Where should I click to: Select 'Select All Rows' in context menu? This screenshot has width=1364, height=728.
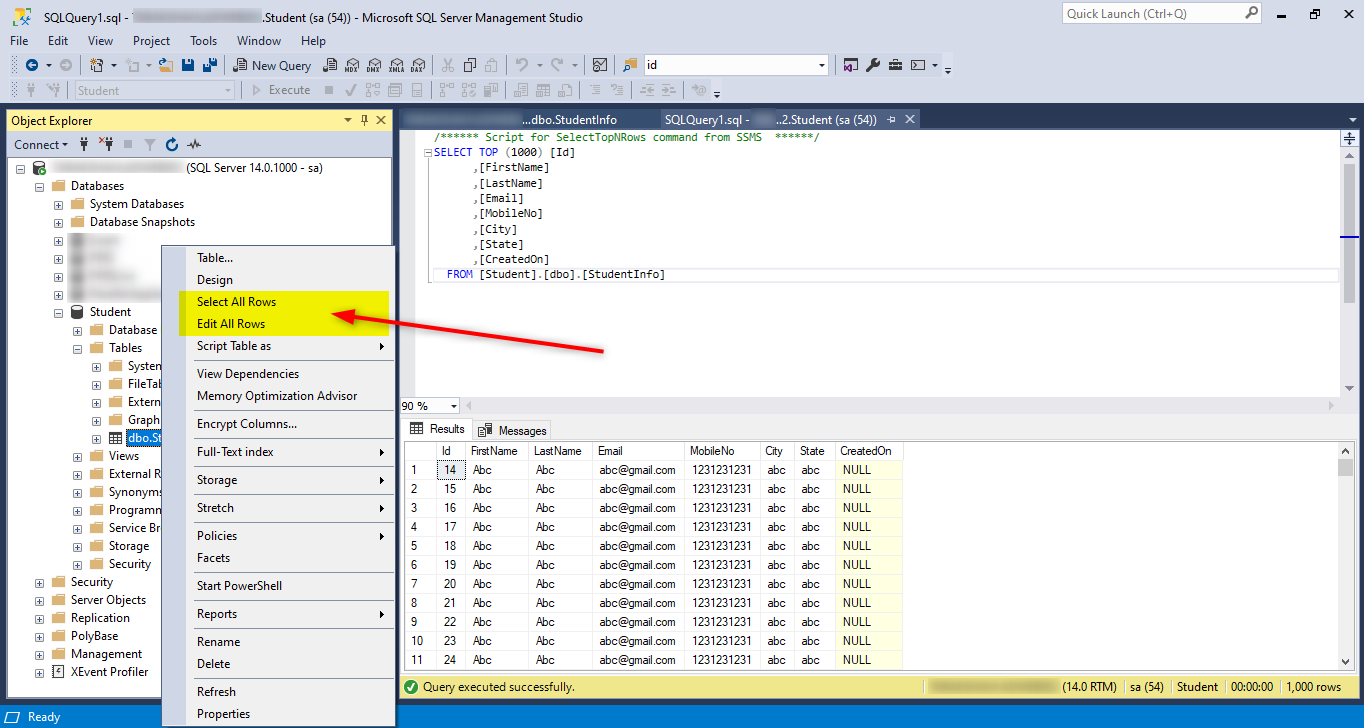click(x=237, y=301)
